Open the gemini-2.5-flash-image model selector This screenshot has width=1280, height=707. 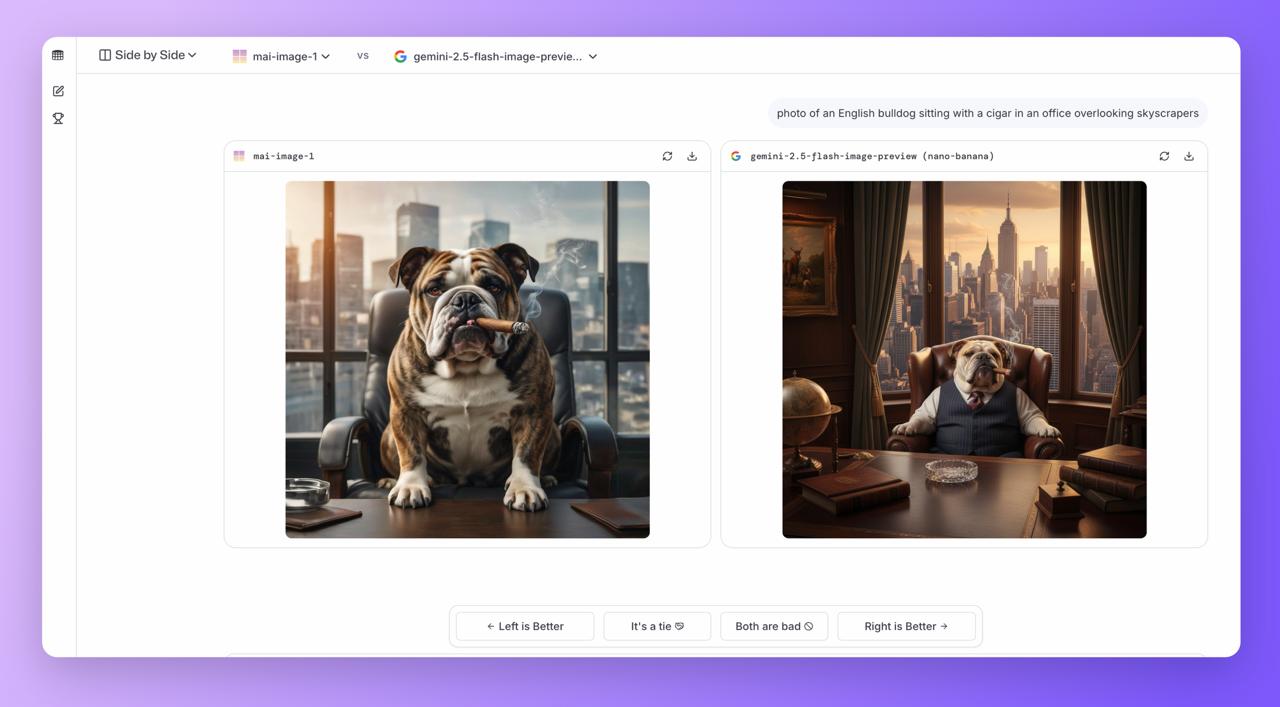496,56
